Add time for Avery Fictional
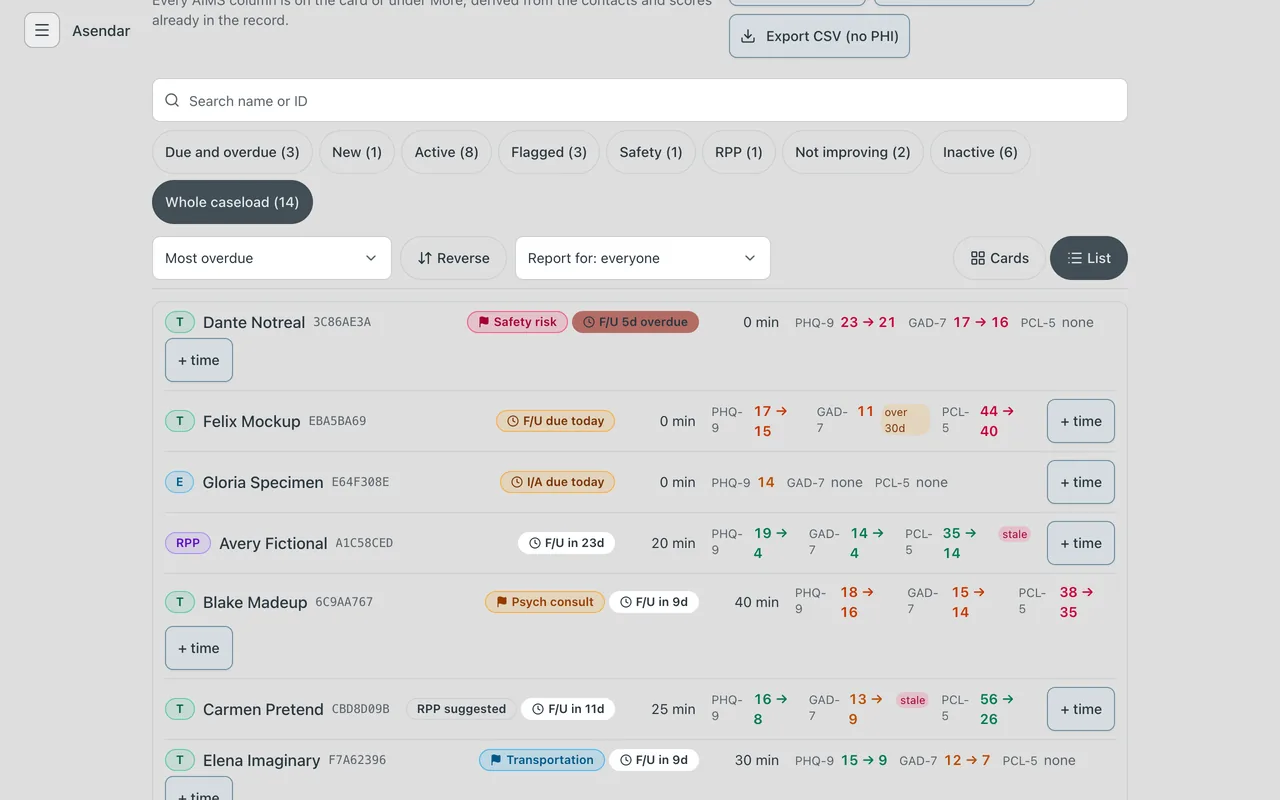This screenshot has width=1280, height=800. click(x=1081, y=543)
